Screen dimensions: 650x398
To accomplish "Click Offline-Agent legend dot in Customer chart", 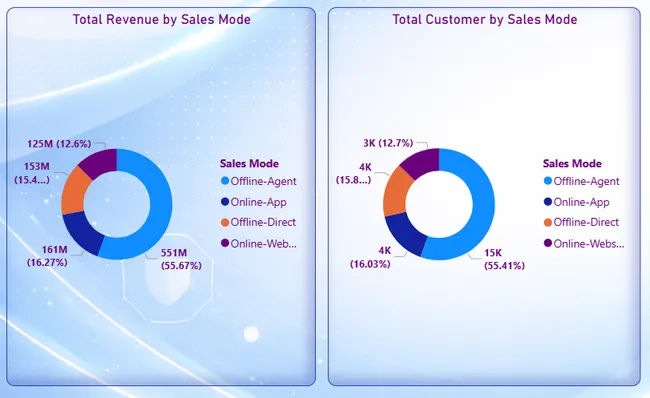I will pos(548,181).
